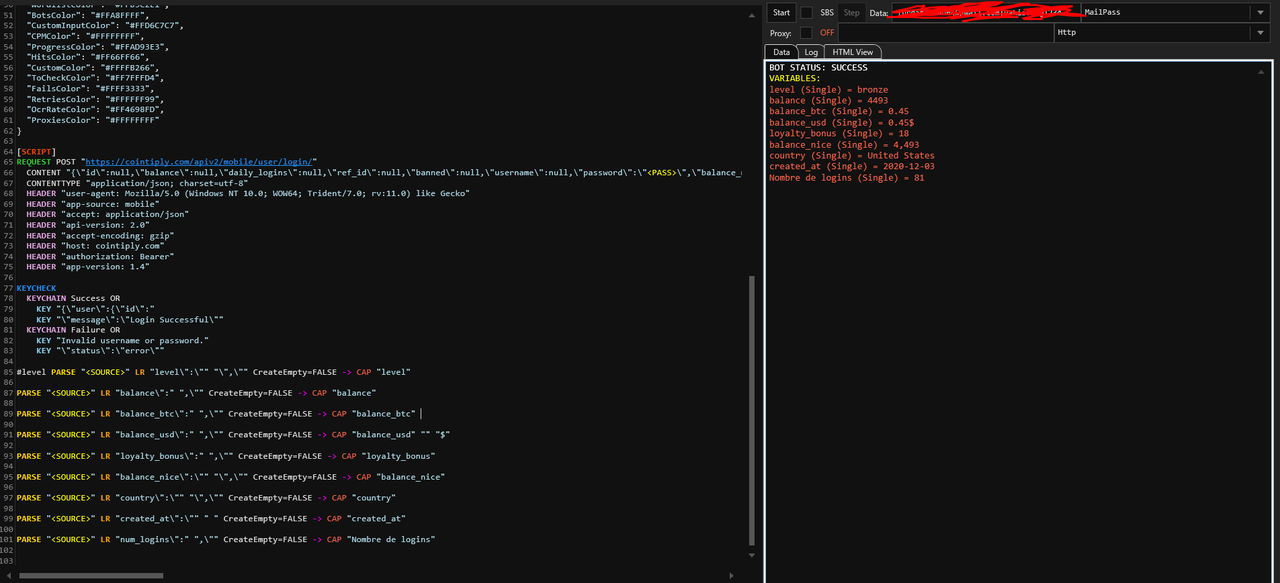Toggle the Proxy checkbox
1280x583 pixels.
(x=807, y=33)
